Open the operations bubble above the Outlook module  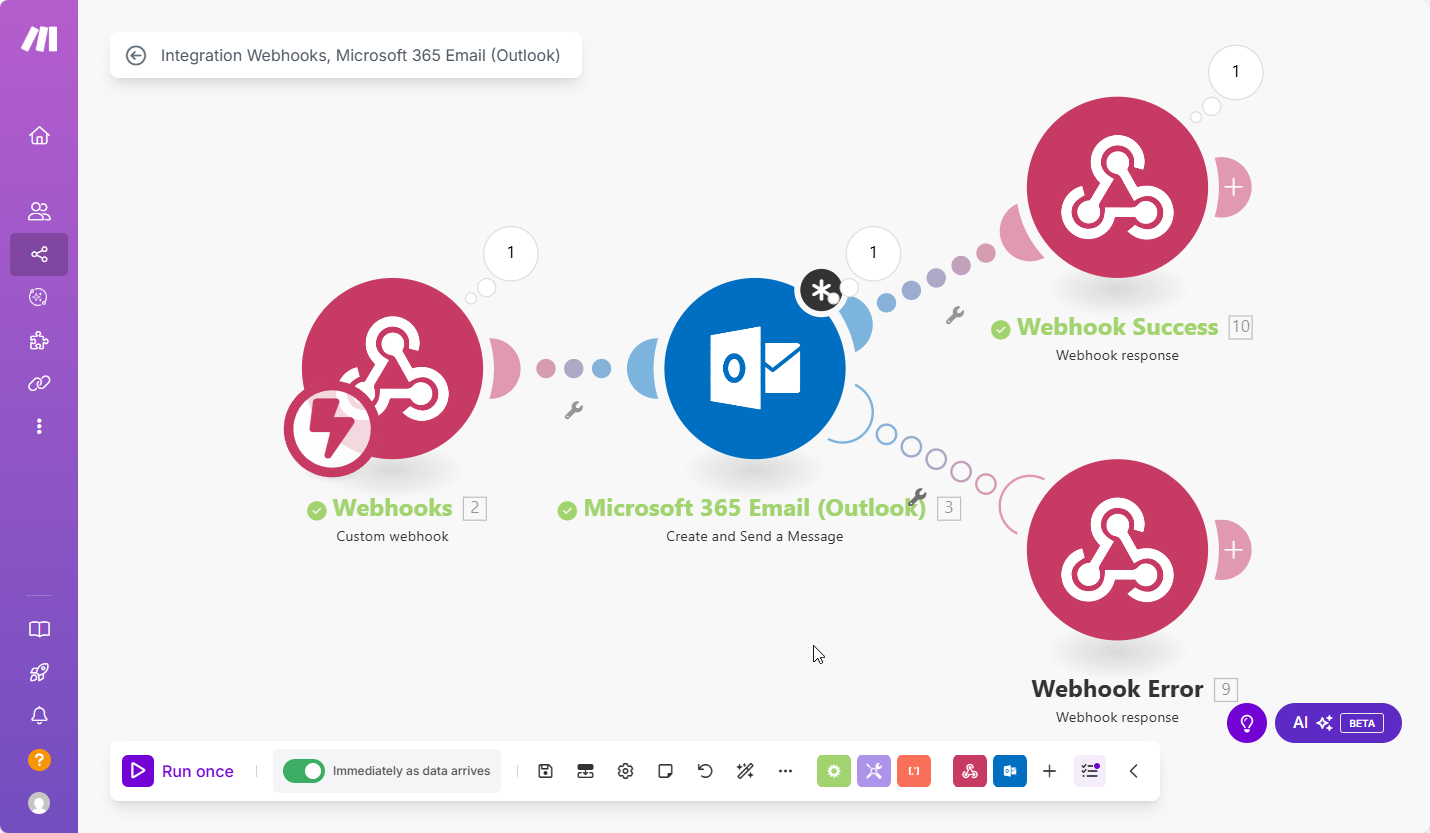pos(873,253)
